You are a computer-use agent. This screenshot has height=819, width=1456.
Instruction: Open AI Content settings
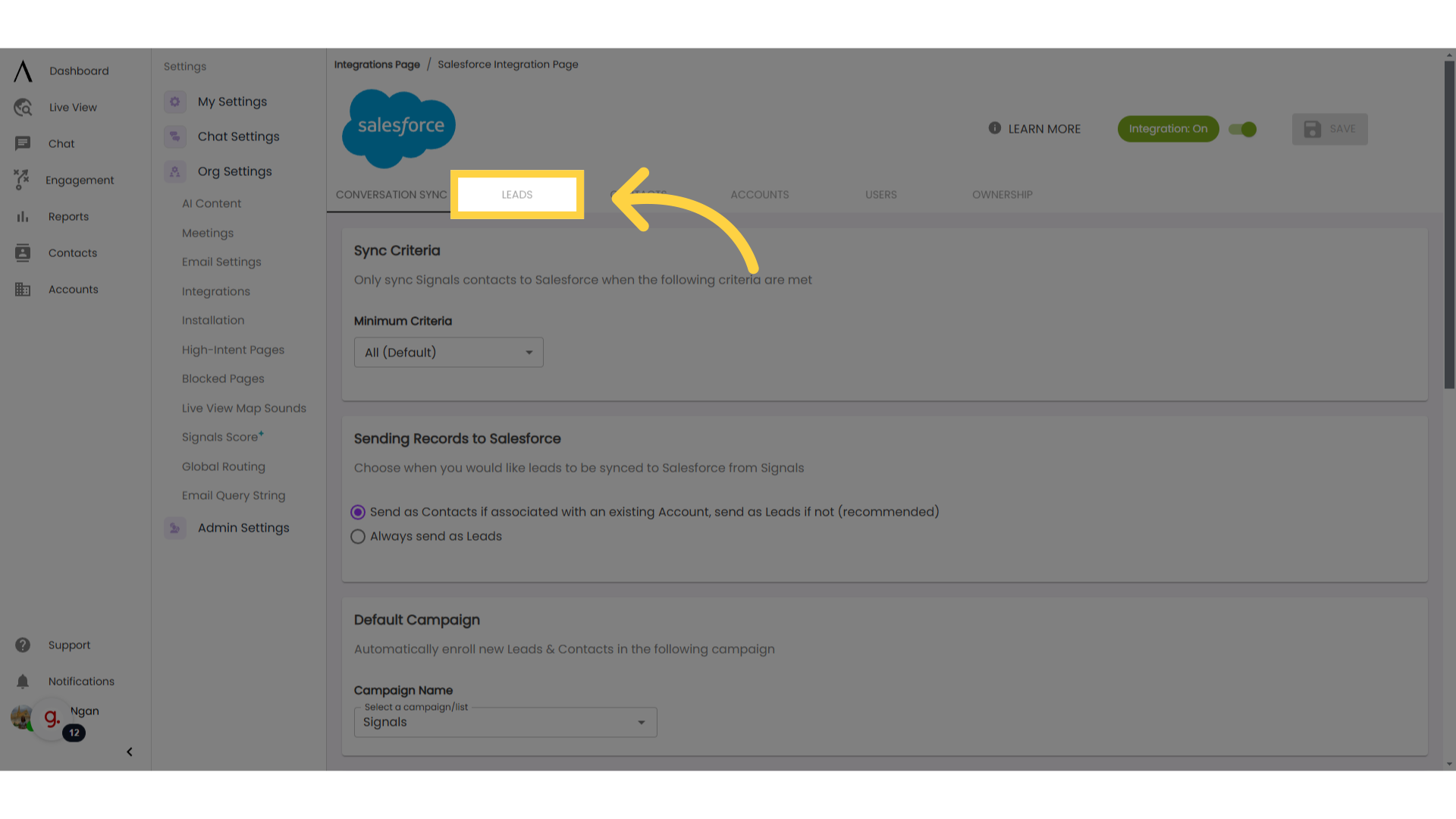(x=212, y=203)
